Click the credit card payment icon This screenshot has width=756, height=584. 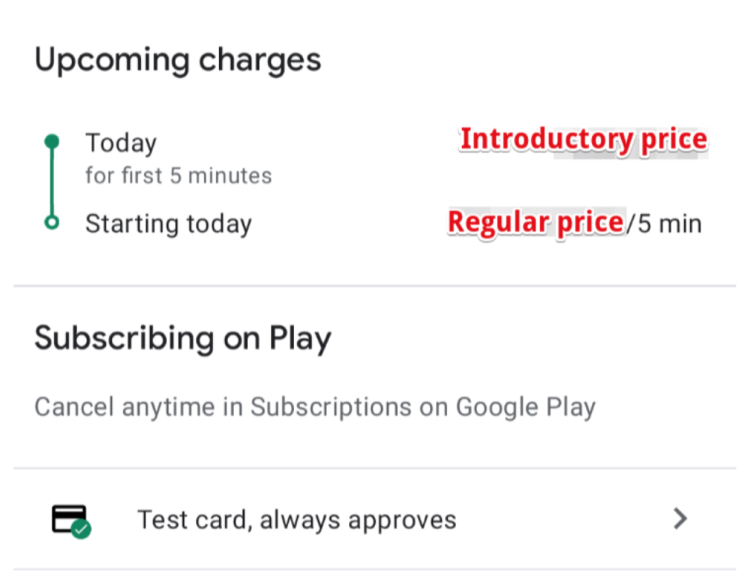pyautogui.click(x=71, y=520)
